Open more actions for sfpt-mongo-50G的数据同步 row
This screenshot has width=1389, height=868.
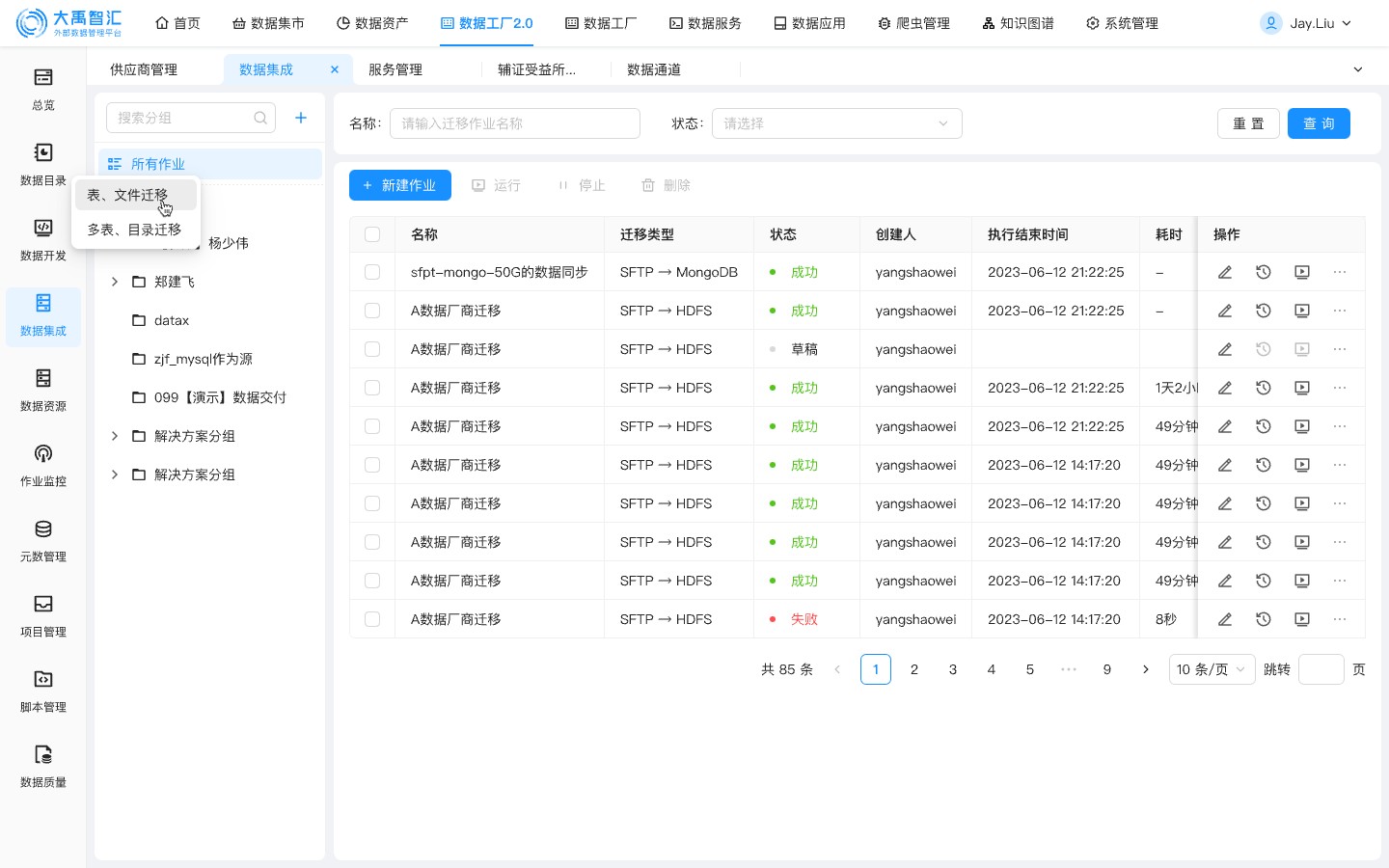[1340, 272]
